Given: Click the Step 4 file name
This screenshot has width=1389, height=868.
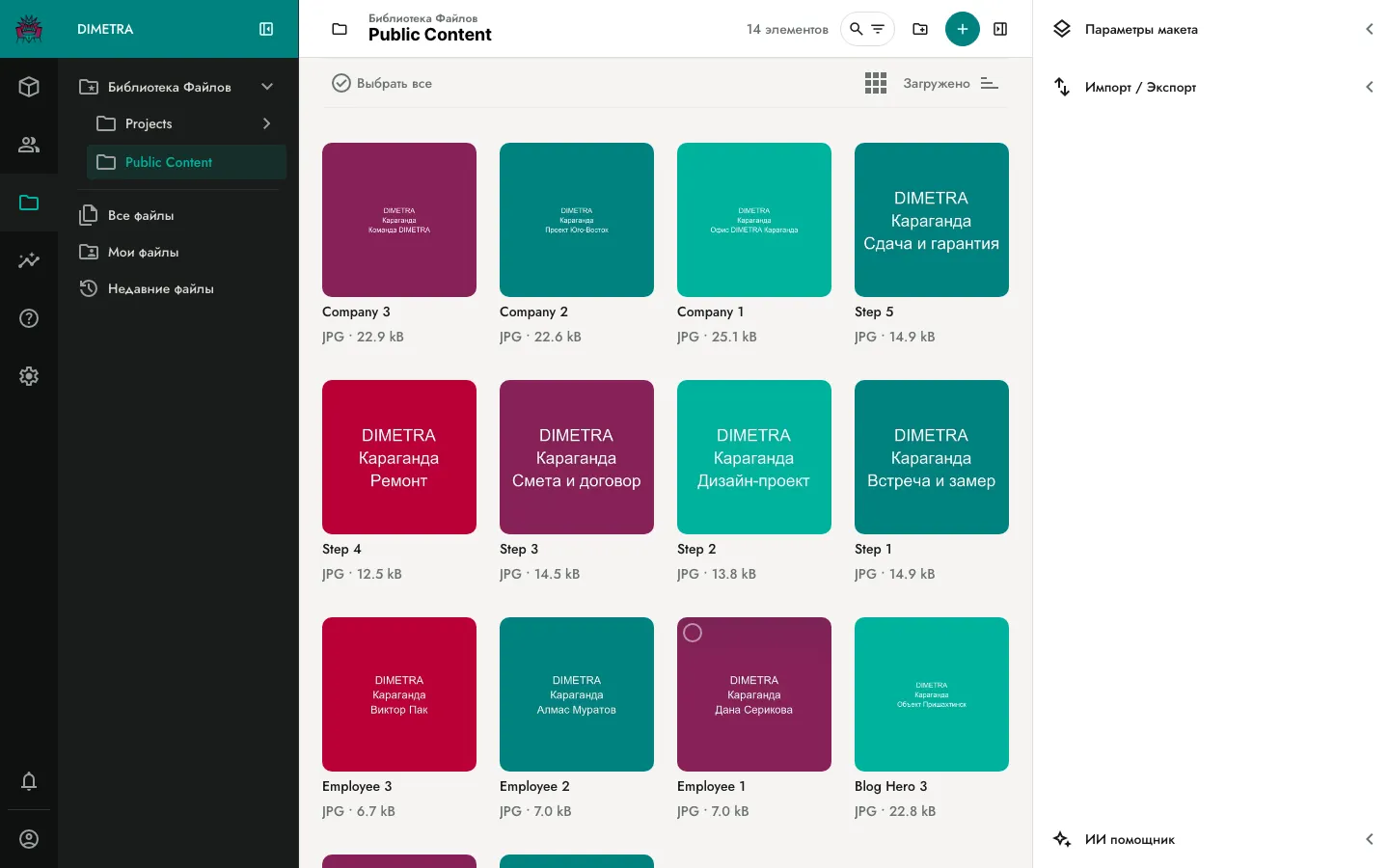Looking at the screenshot, I should pyautogui.click(x=341, y=549).
